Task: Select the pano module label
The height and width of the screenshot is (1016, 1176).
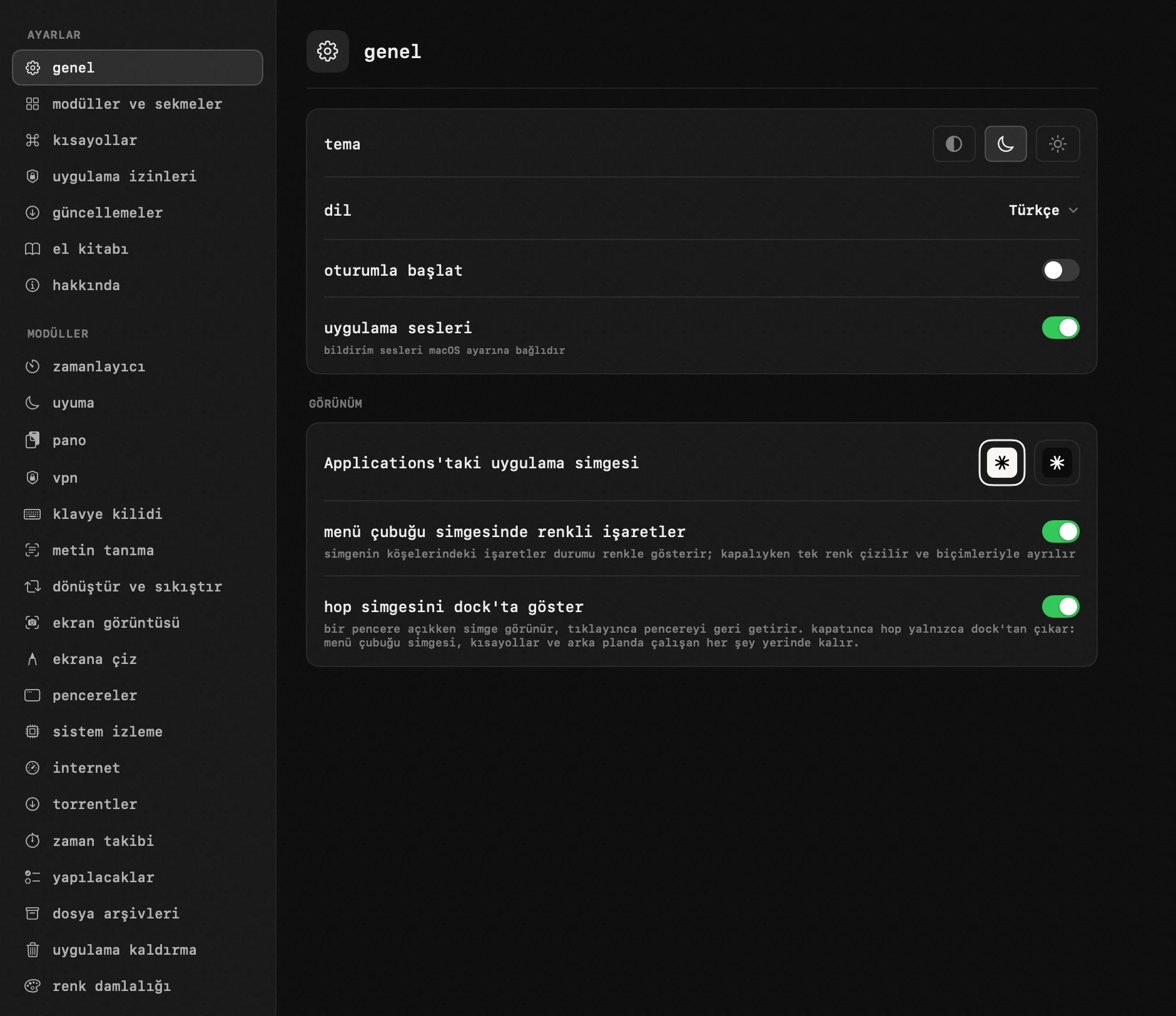Action: tap(69, 441)
